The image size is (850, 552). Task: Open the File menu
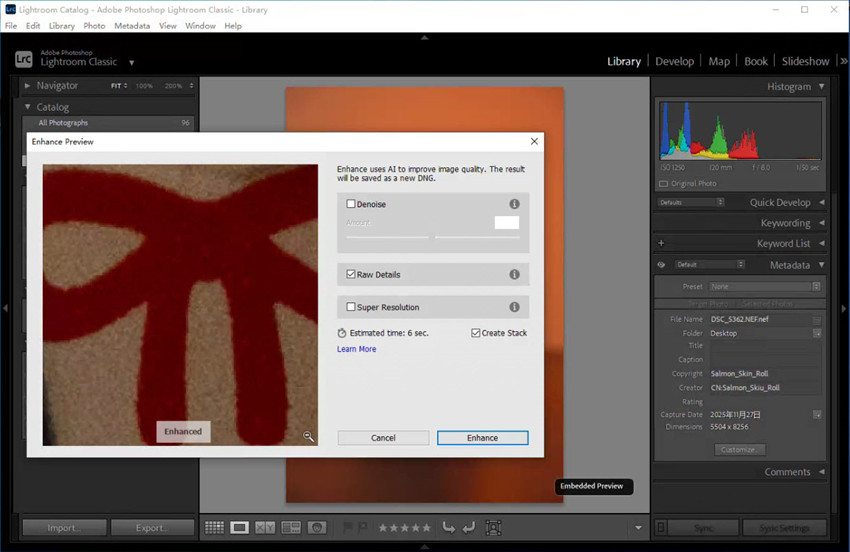(x=11, y=25)
